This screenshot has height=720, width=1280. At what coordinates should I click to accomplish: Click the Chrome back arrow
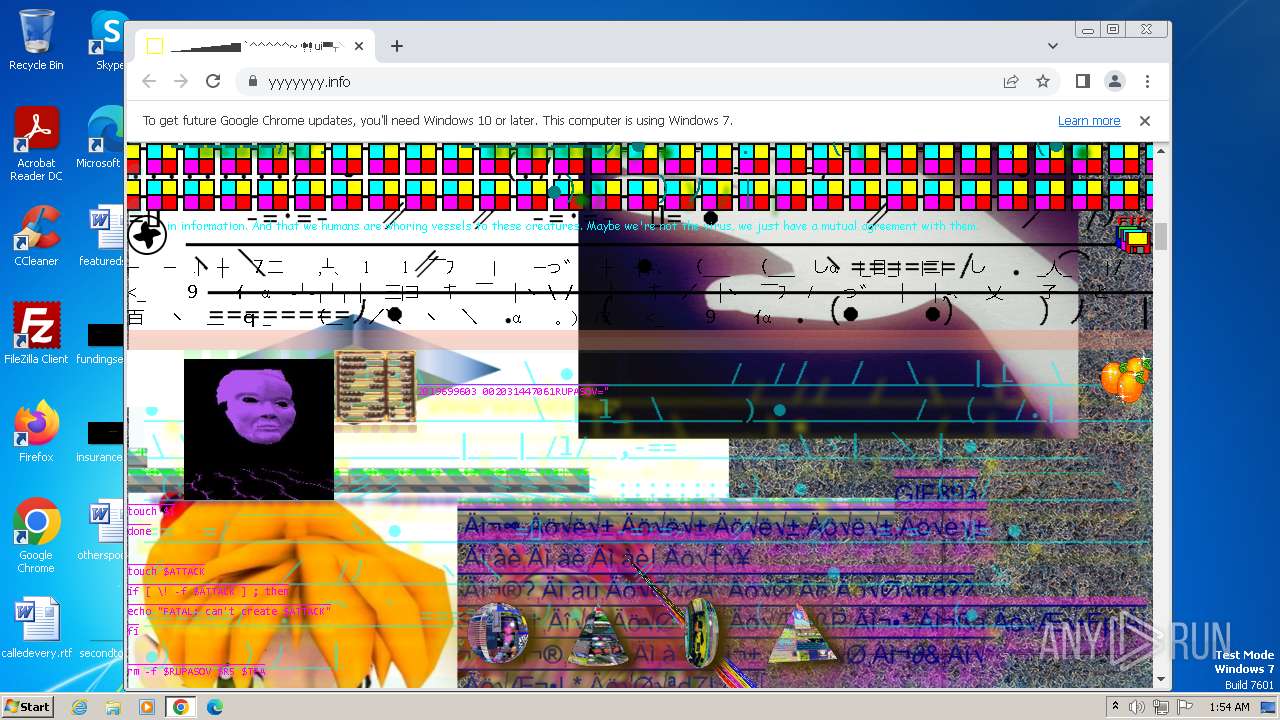(149, 81)
